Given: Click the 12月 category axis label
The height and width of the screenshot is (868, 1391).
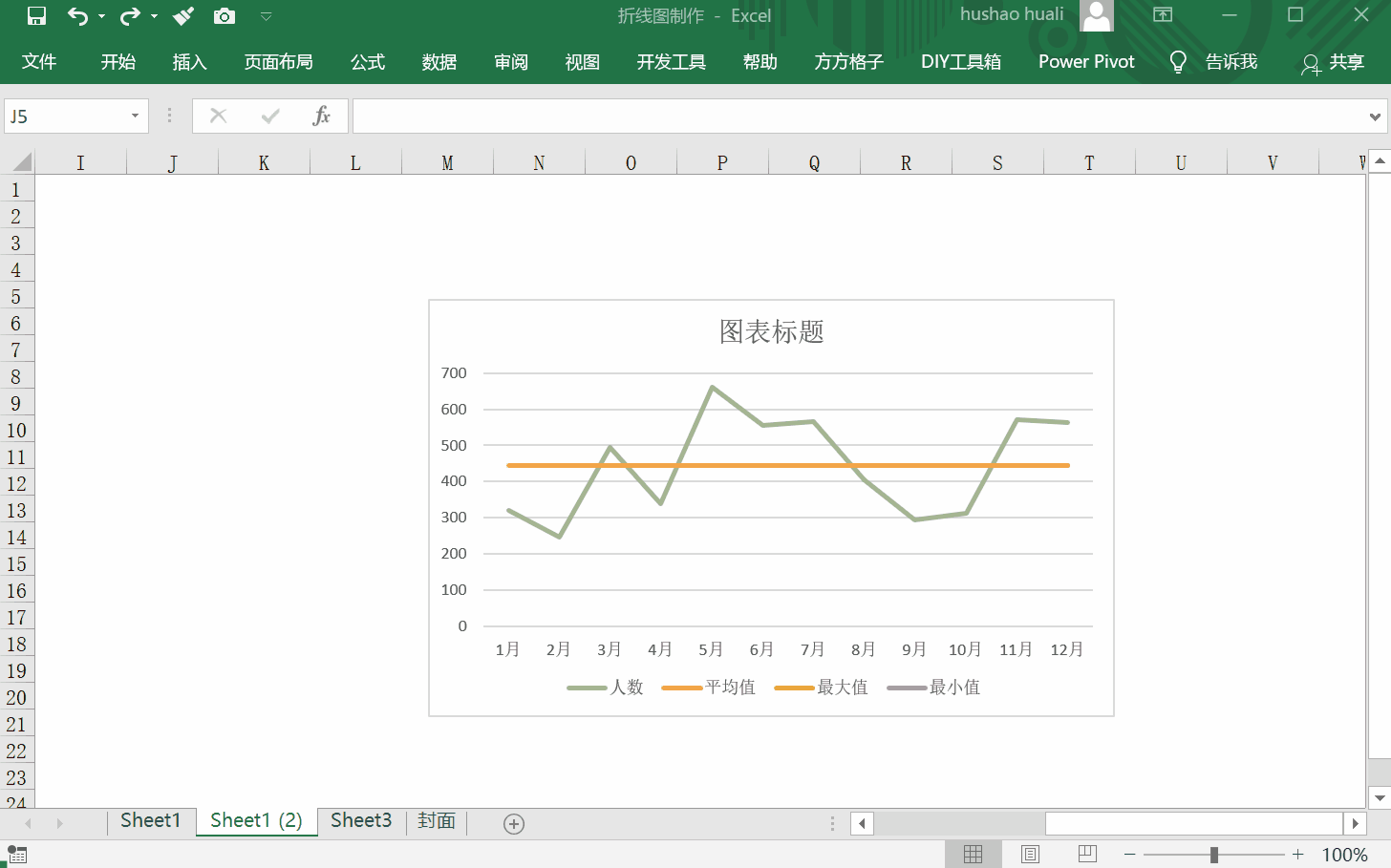Looking at the screenshot, I should pos(1067,649).
